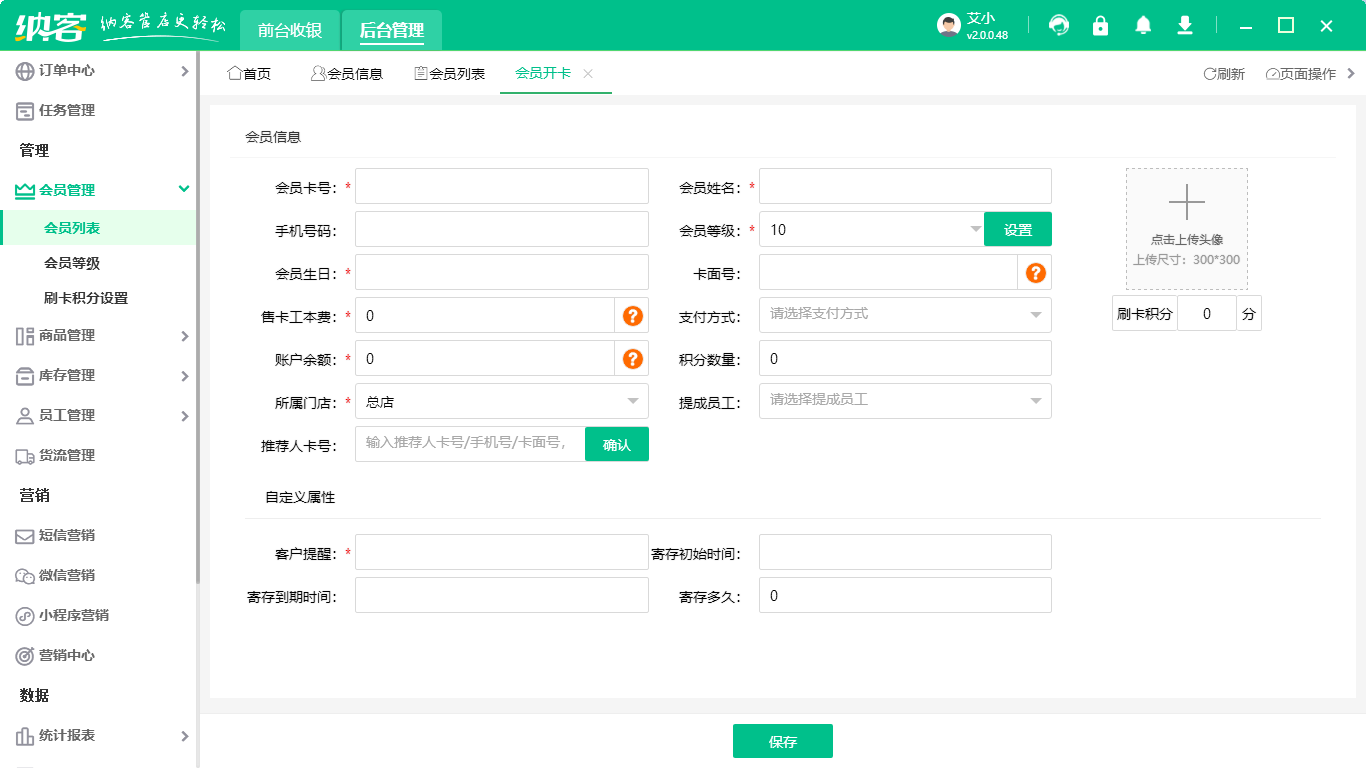The width and height of the screenshot is (1366, 768).
Task: Switch to the 前台收银 tab
Action: [x=289, y=31]
